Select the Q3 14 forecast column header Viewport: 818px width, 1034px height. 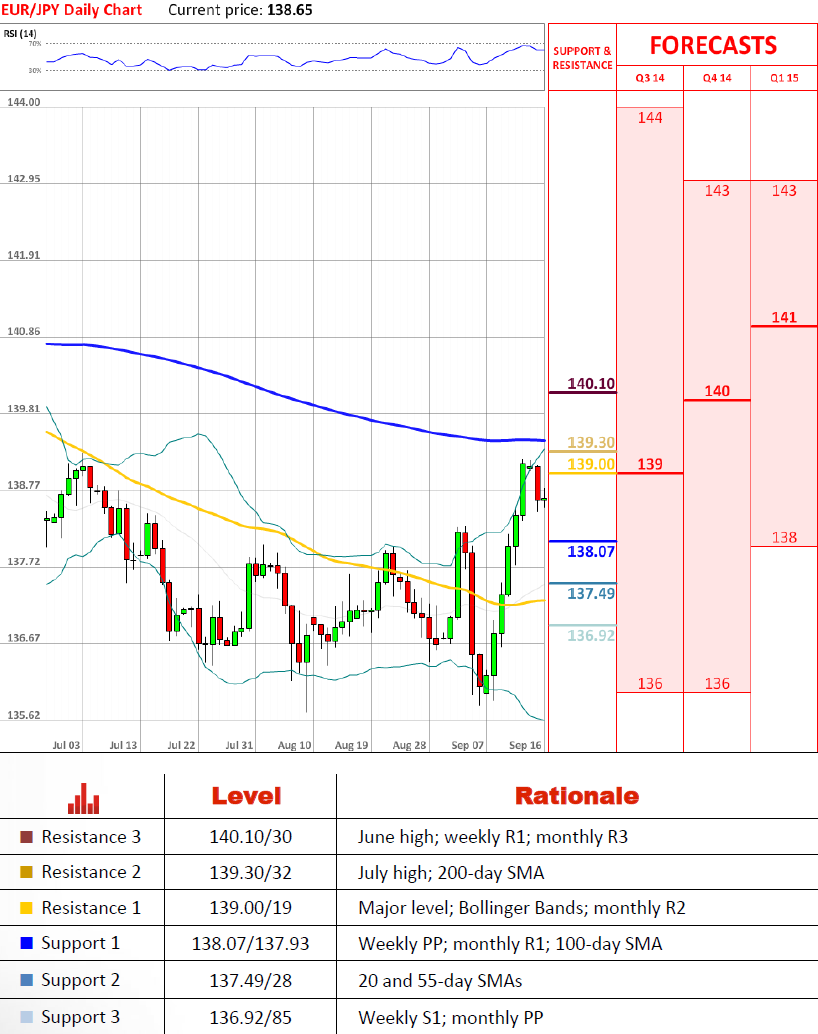pos(650,78)
